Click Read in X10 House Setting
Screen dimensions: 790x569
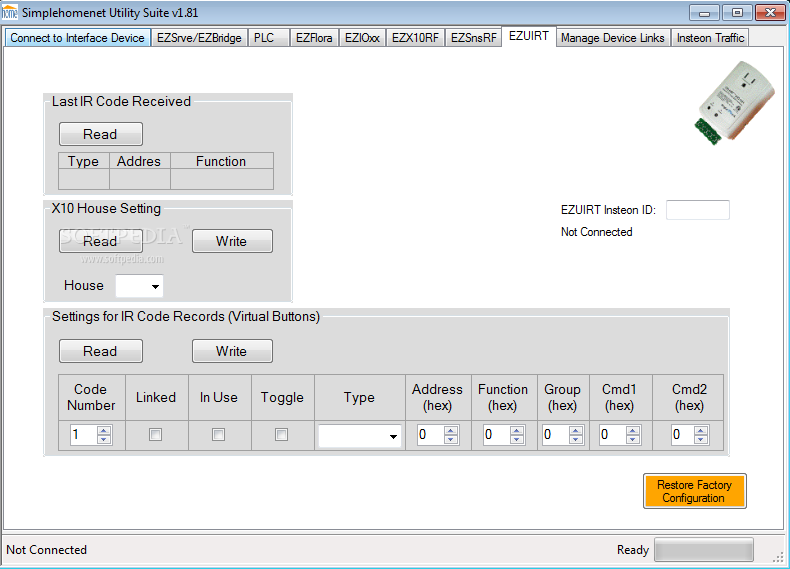coord(101,241)
